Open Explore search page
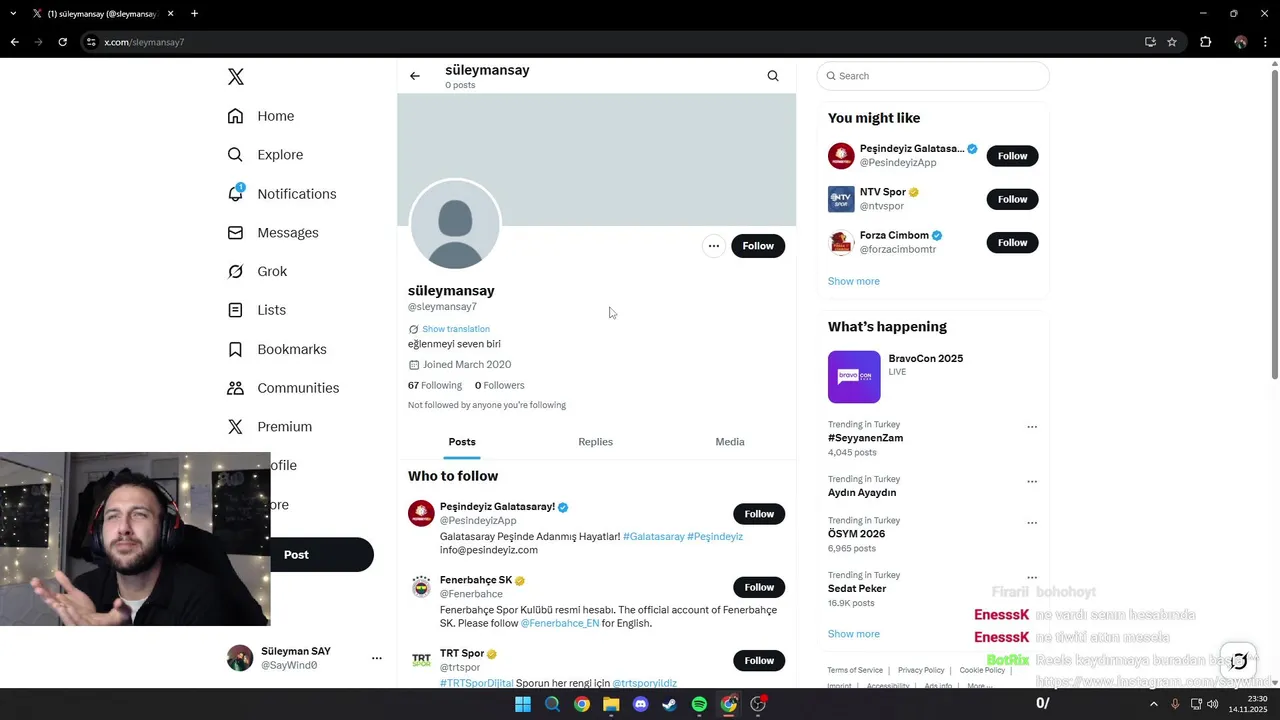The width and height of the screenshot is (1280, 720). click(x=265, y=155)
